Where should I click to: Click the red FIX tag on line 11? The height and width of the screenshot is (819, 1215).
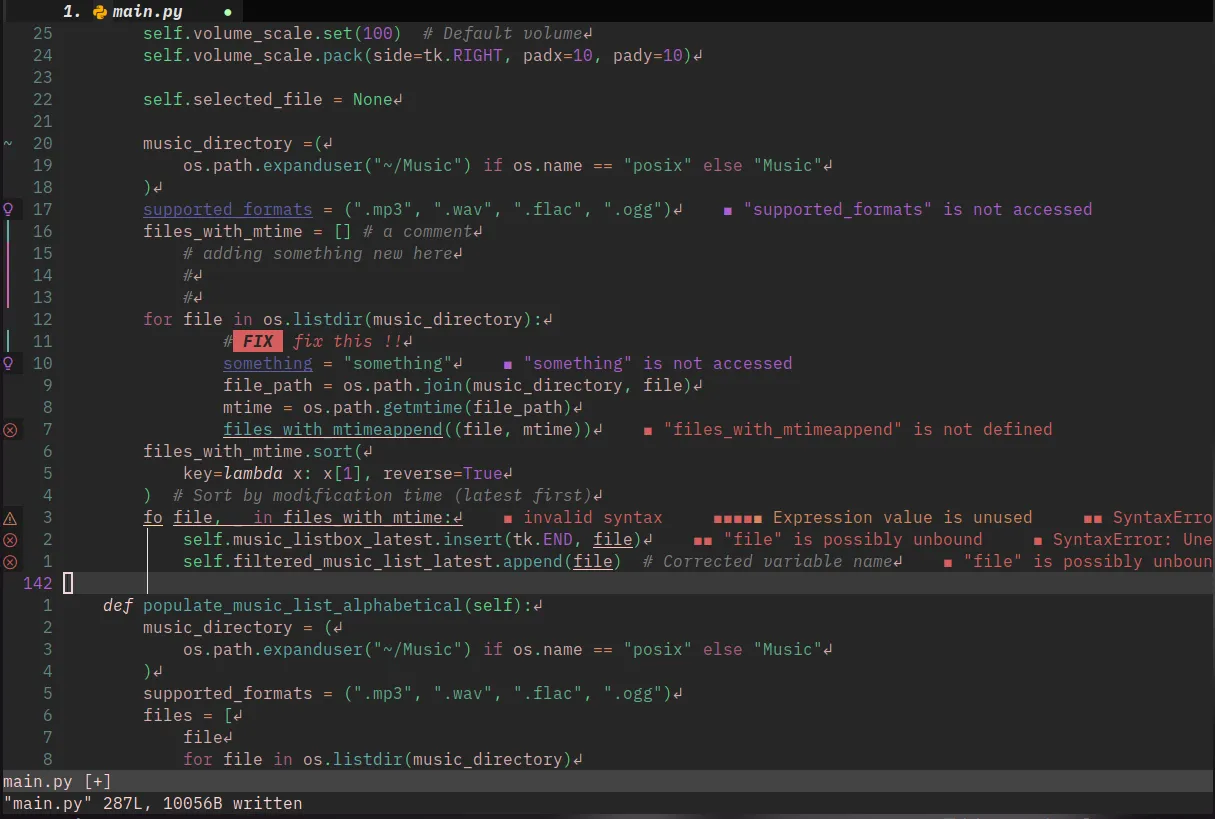[257, 341]
